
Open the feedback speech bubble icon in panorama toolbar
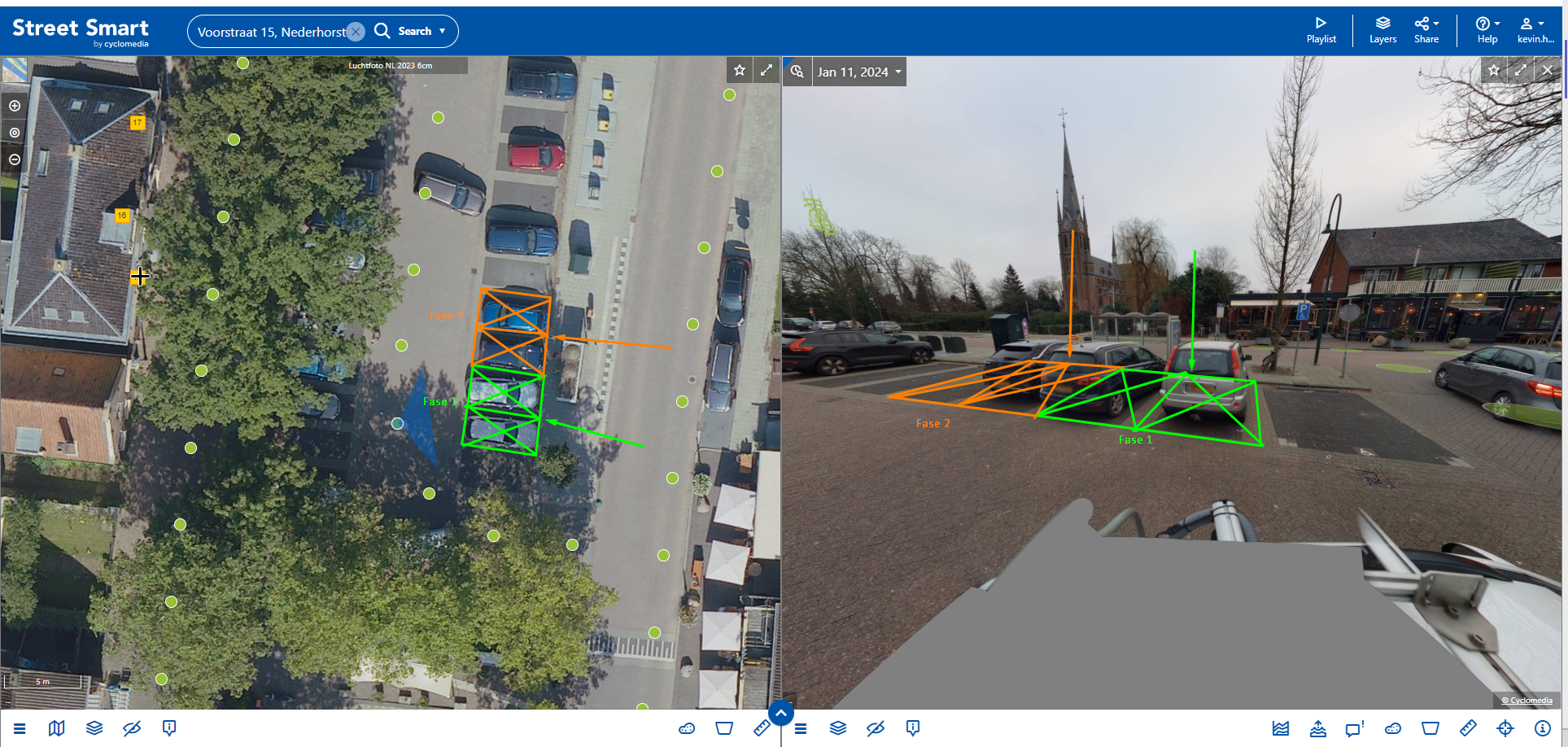pyautogui.click(x=1354, y=728)
